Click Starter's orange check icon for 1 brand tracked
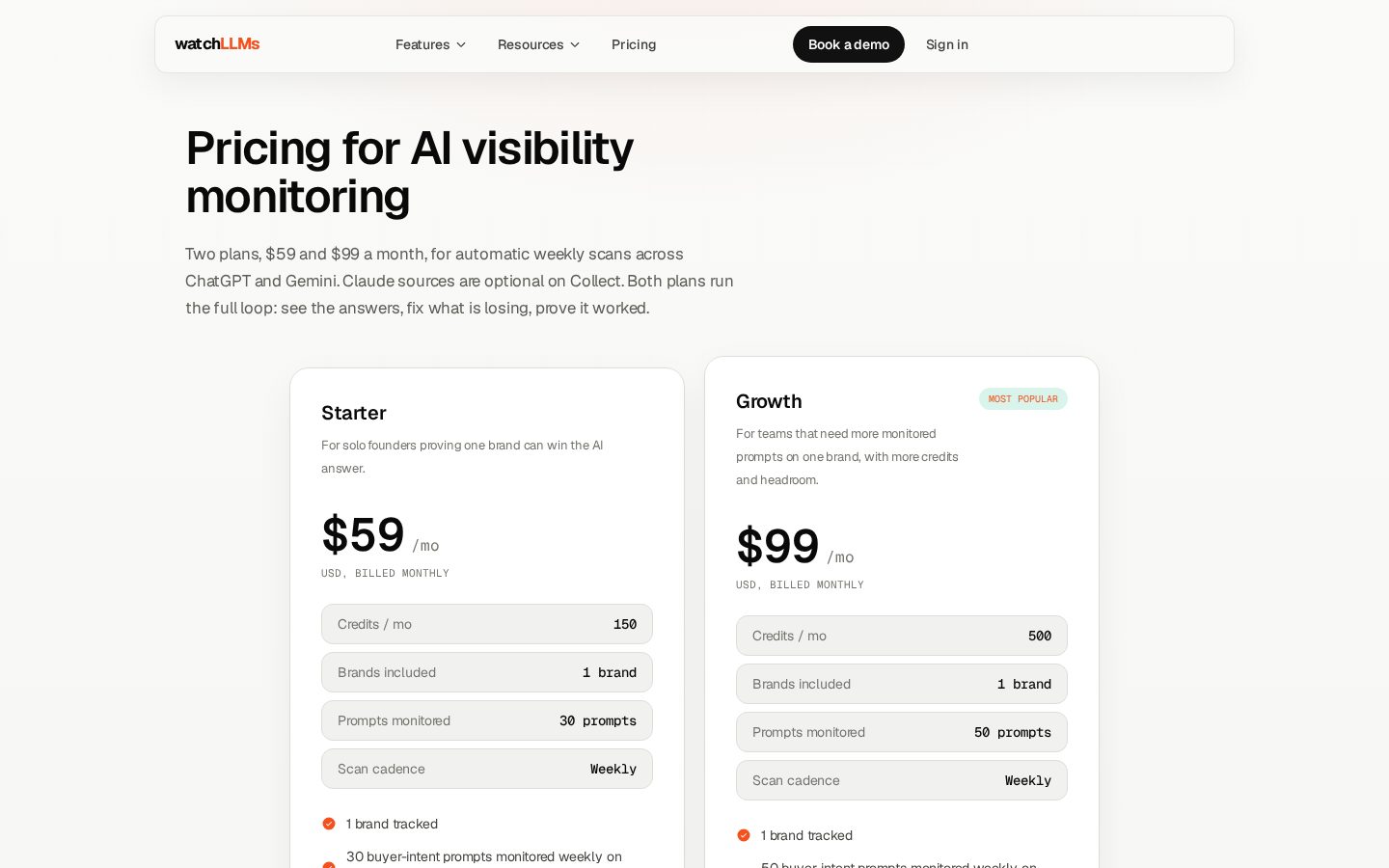The image size is (1389, 868). [329, 824]
